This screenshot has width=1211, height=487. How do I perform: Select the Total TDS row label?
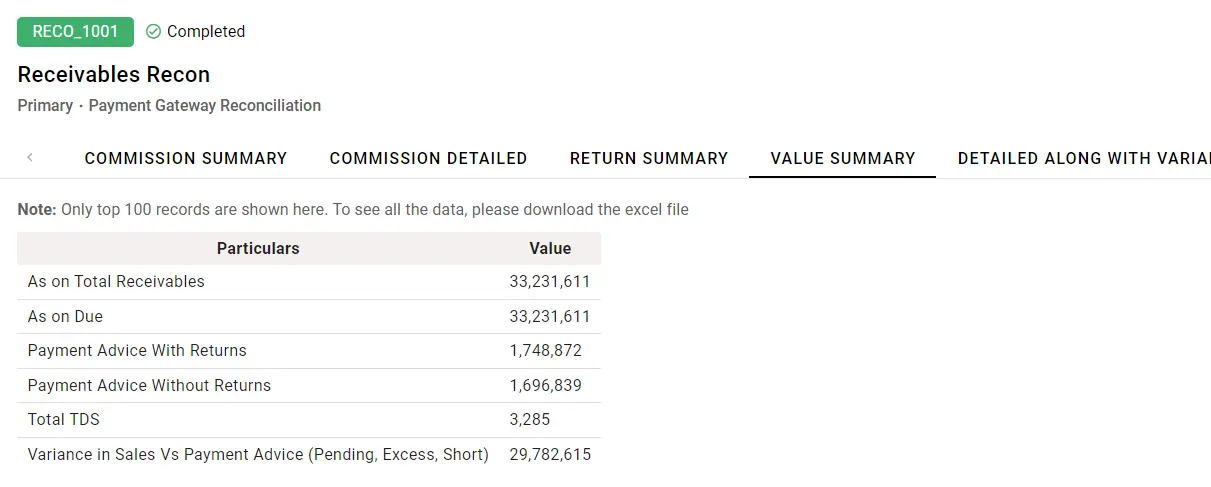pos(64,420)
